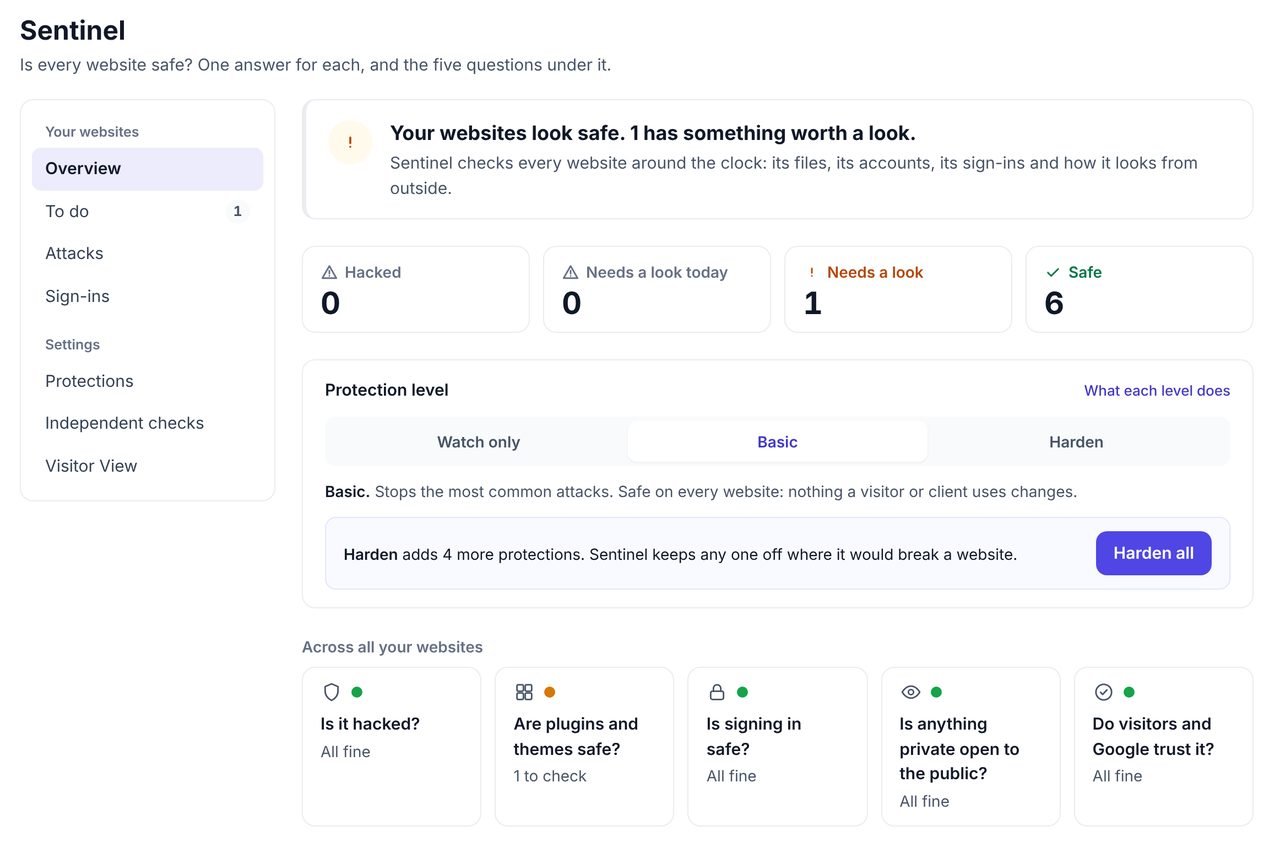The image size is (1280, 842).
Task: Click the circled check icon on the visitors trust card
Action: tap(1103, 692)
